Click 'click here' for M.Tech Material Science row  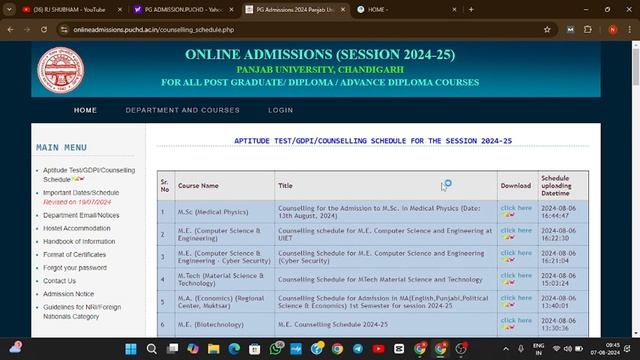pos(516,275)
